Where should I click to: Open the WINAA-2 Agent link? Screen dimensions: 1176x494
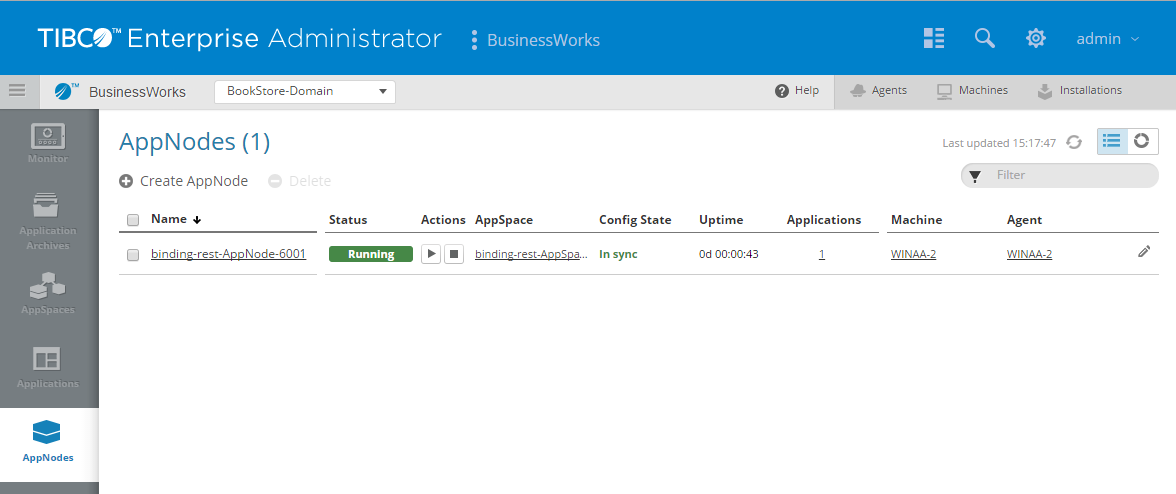[x=1030, y=254]
